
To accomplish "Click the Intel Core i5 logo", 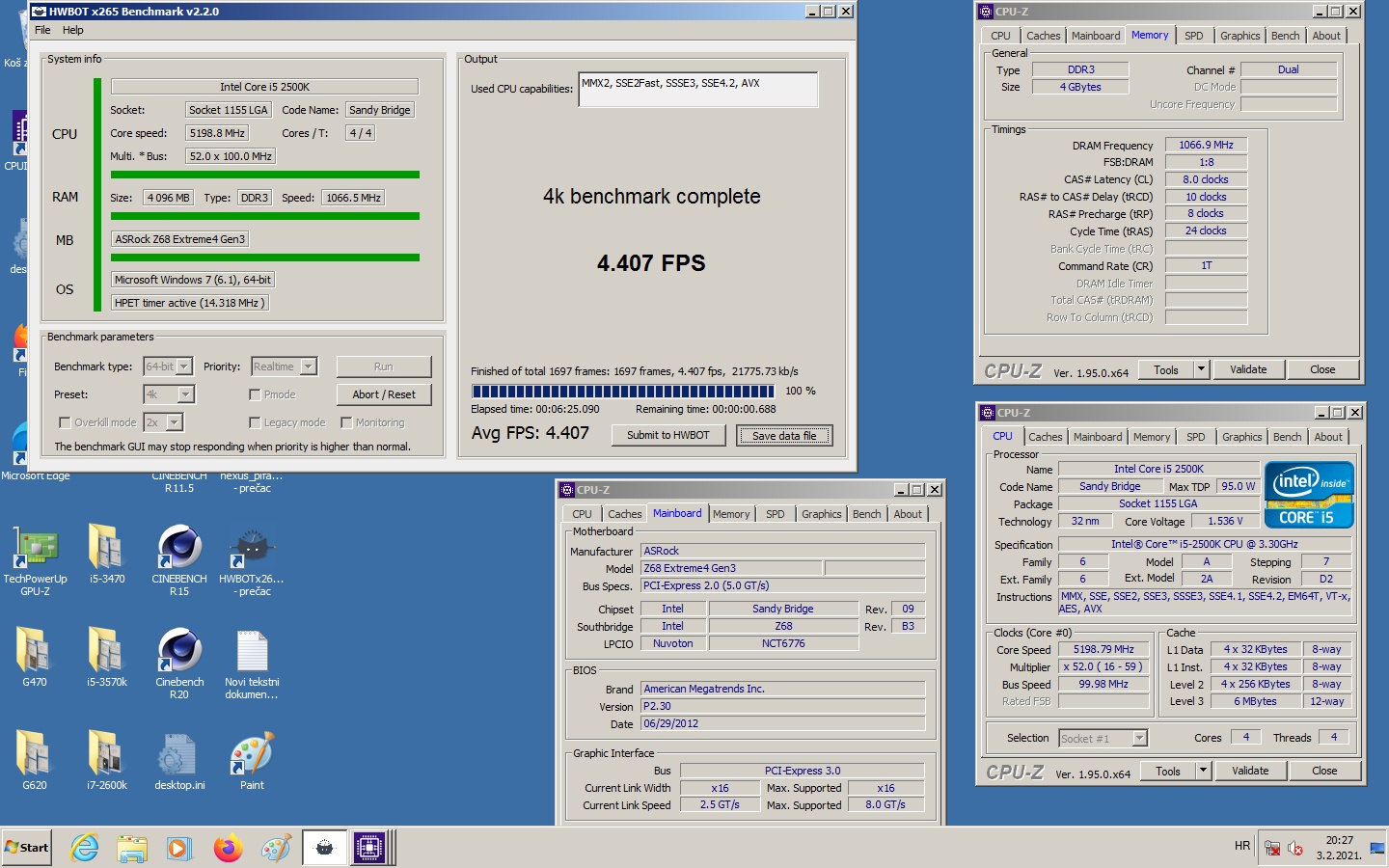I will (1309, 495).
